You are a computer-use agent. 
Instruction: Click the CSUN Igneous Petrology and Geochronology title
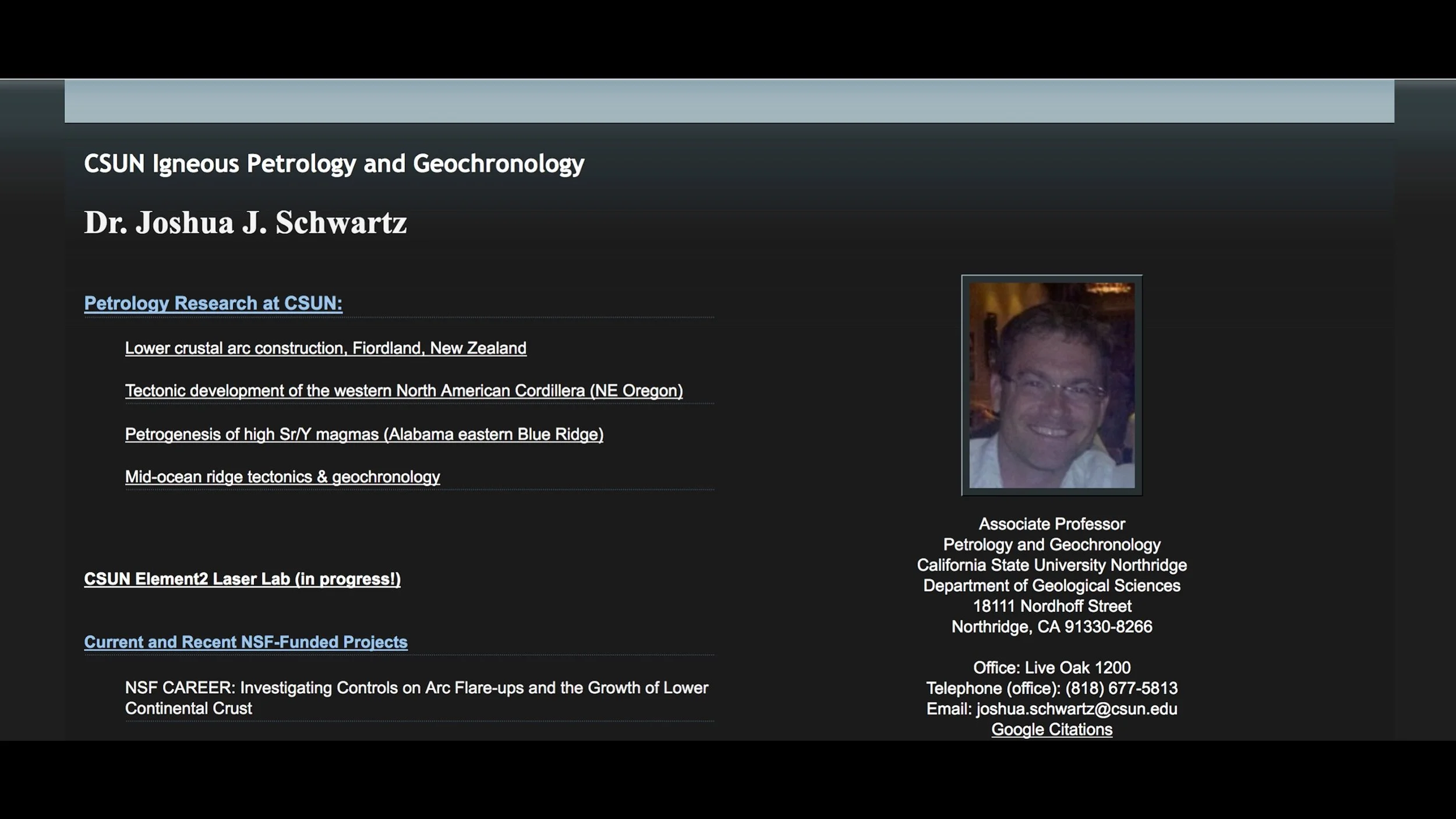point(334,164)
